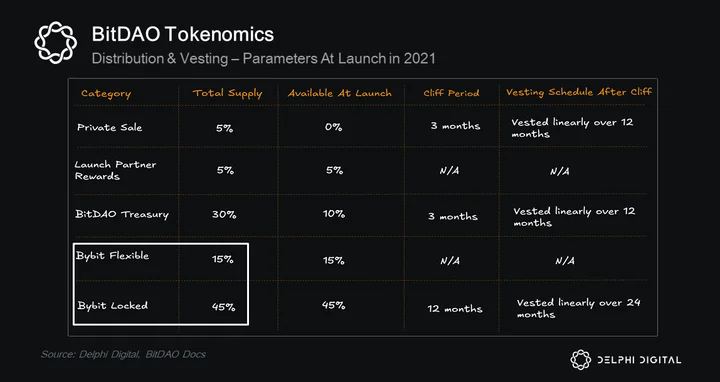Click the Private Sale row label

(110, 128)
